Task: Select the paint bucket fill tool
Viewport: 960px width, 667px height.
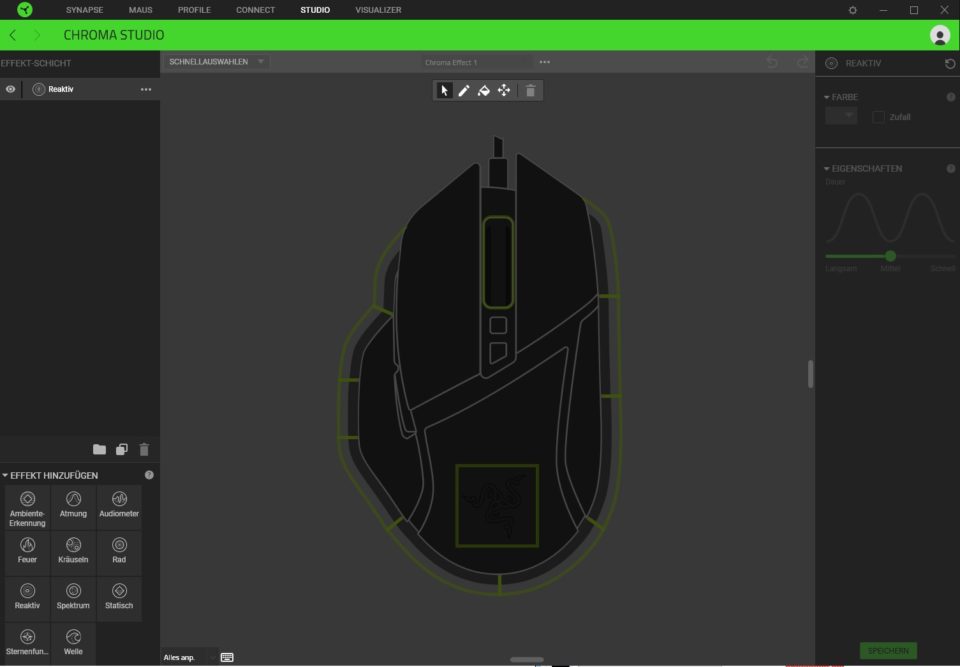Action: [x=483, y=91]
